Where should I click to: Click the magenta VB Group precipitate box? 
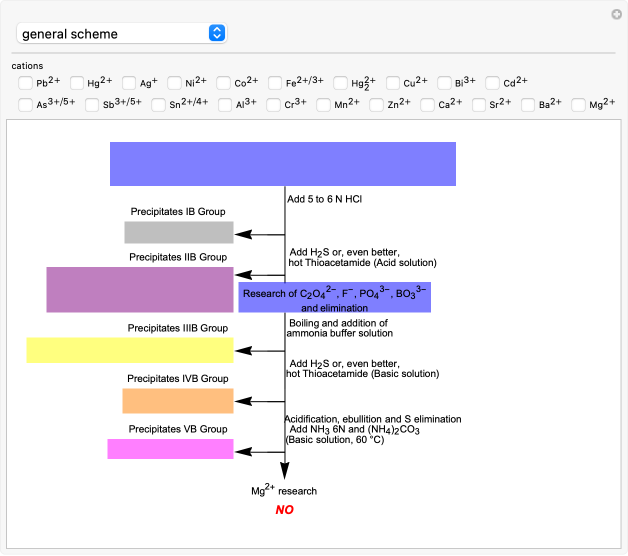(x=170, y=449)
